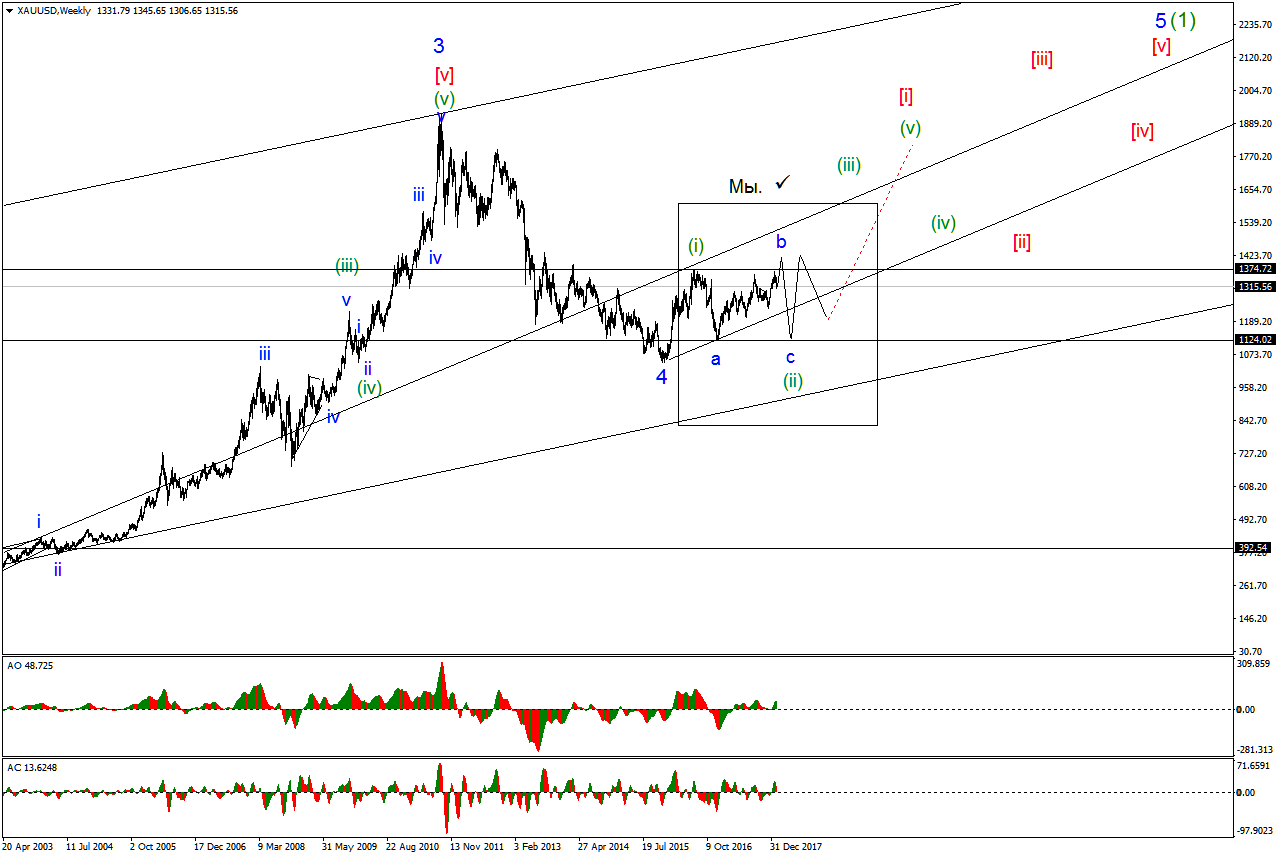The width and height of the screenshot is (1276, 858).
Task: Select the red [ii] wave label
Action: point(1021,241)
